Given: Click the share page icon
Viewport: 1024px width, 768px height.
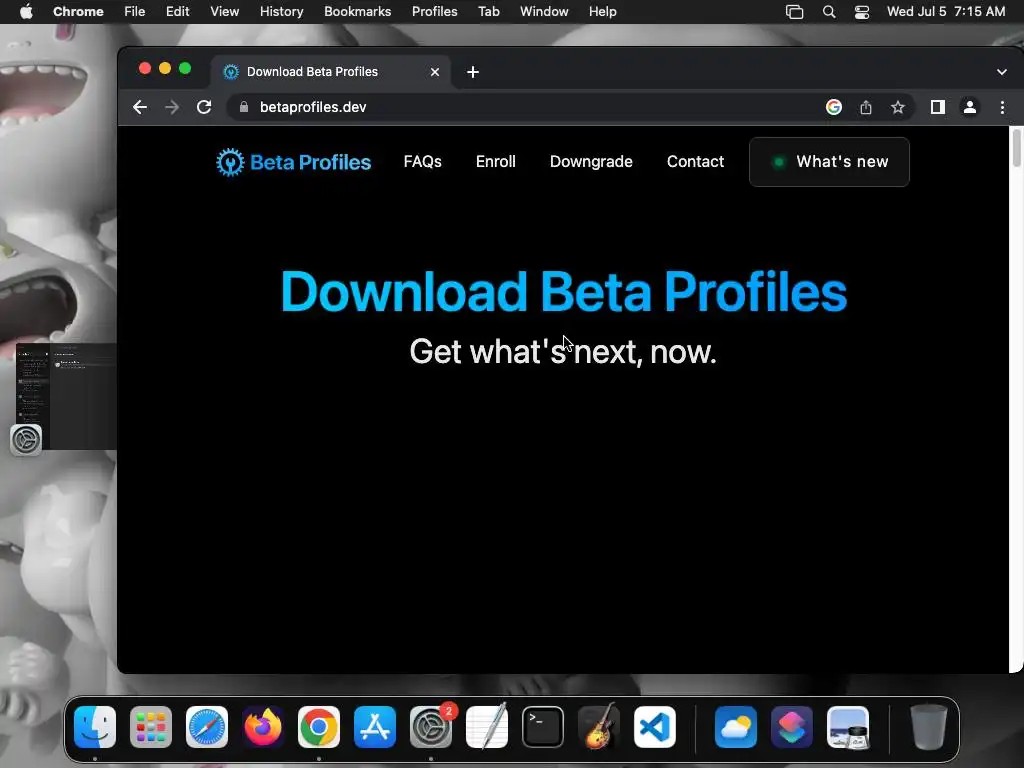Looking at the screenshot, I should tap(866, 107).
